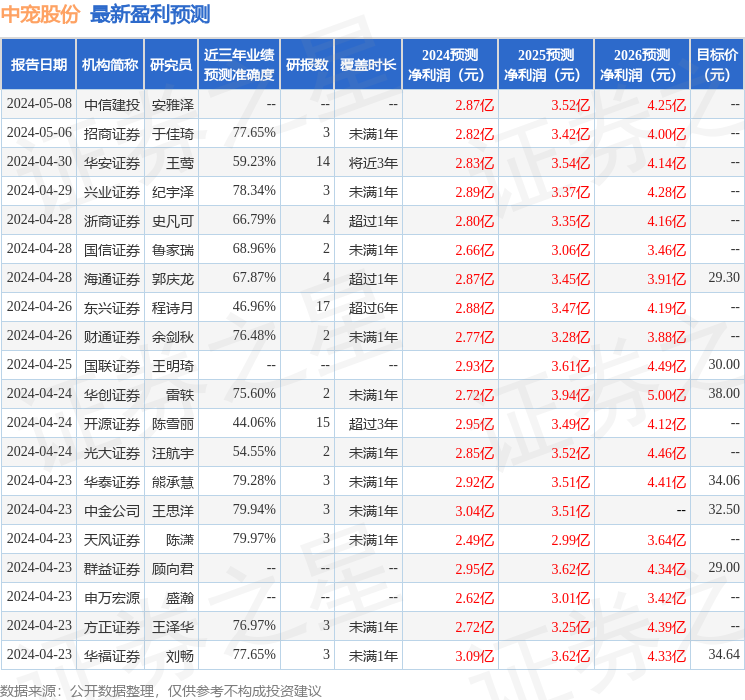Click target price 34.64
The height and width of the screenshot is (700, 745).
click(x=724, y=654)
